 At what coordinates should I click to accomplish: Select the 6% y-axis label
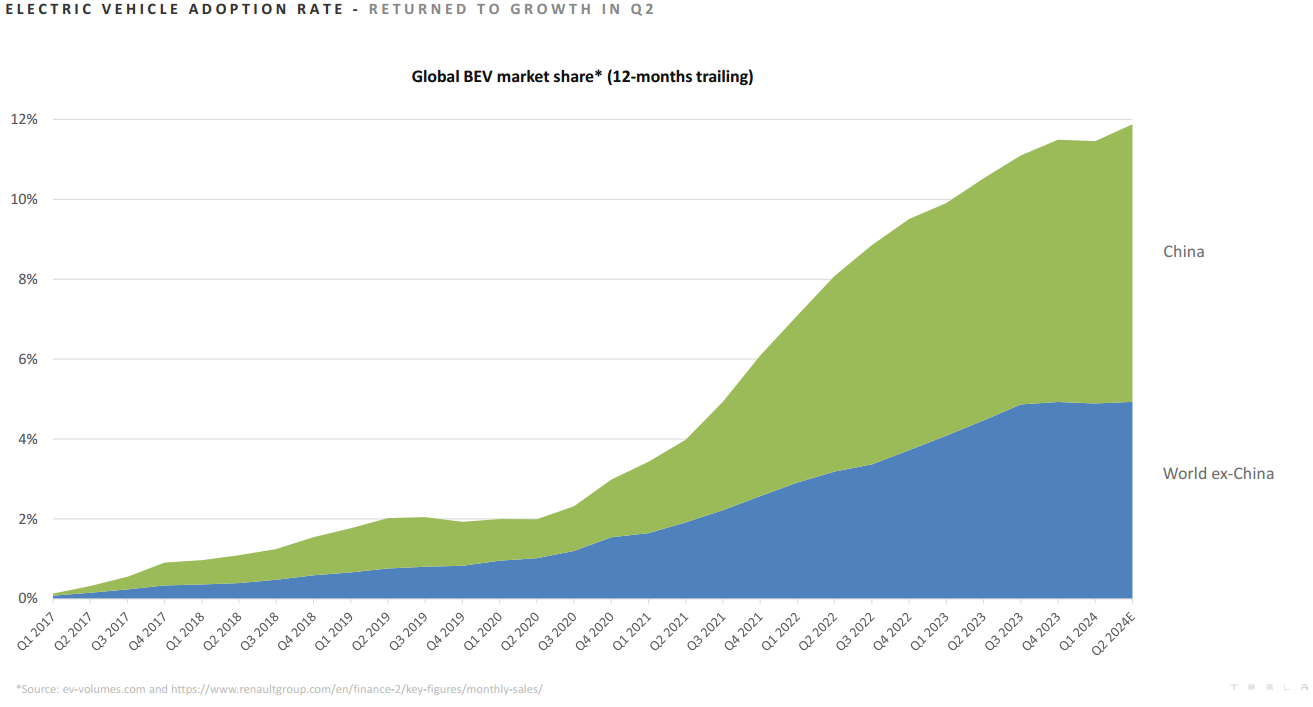tap(27, 359)
